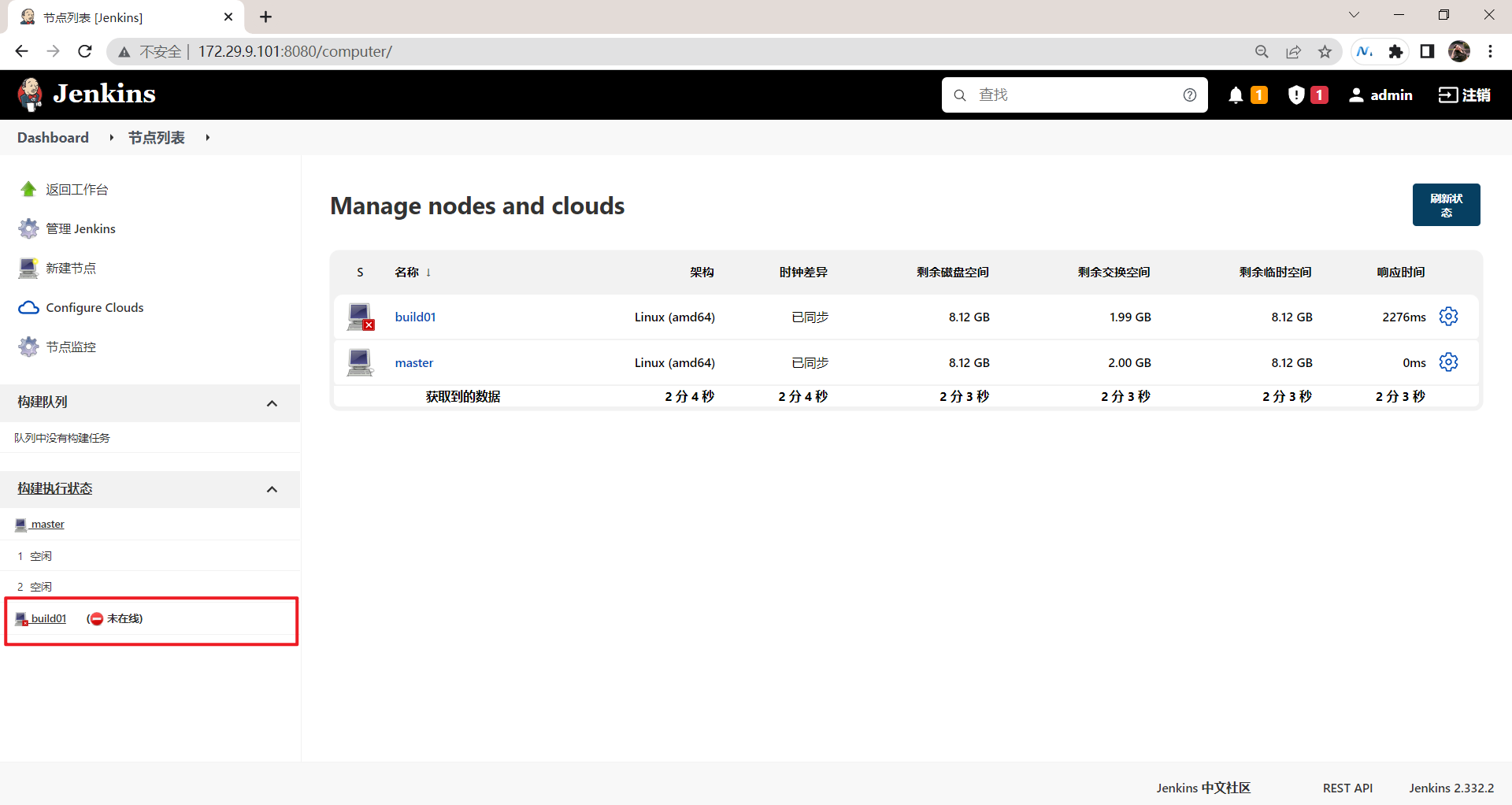Expand the 节点列表 breadcrumb arrow
The height and width of the screenshot is (805, 1512).
coord(208,138)
